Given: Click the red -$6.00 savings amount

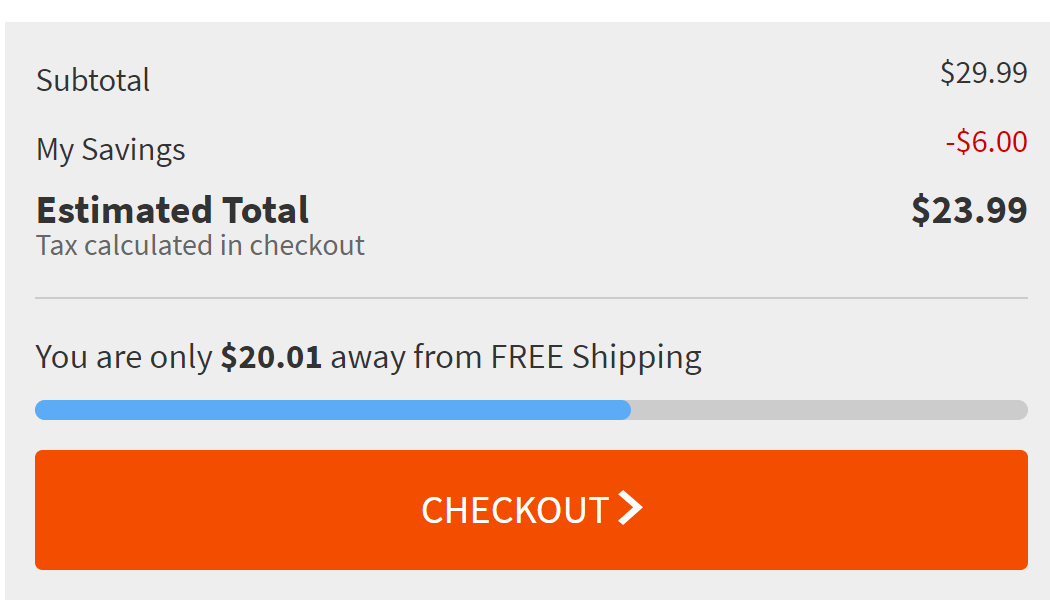Looking at the screenshot, I should [x=986, y=142].
